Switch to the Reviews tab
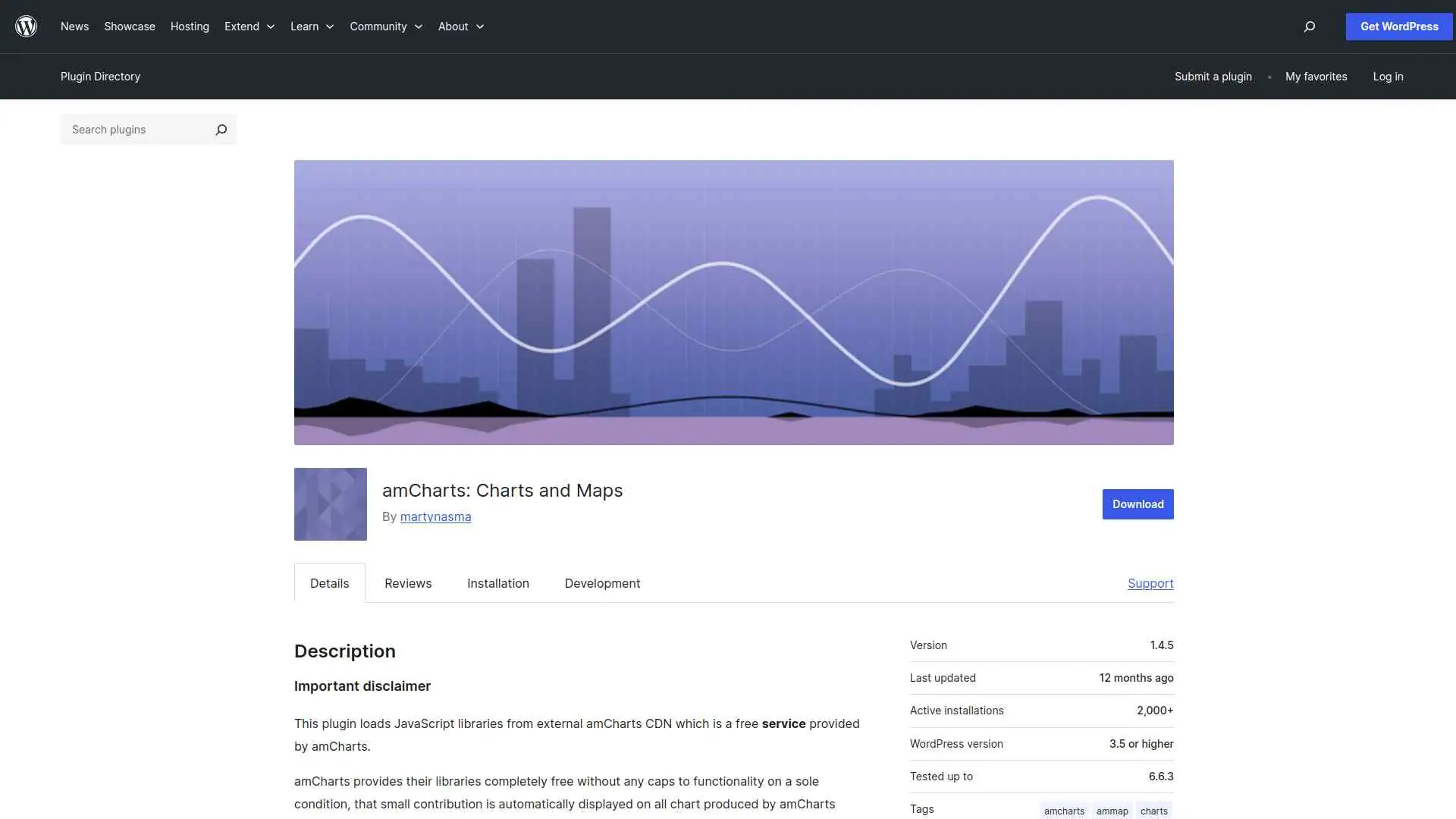The height and width of the screenshot is (819, 1456). (407, 583)
